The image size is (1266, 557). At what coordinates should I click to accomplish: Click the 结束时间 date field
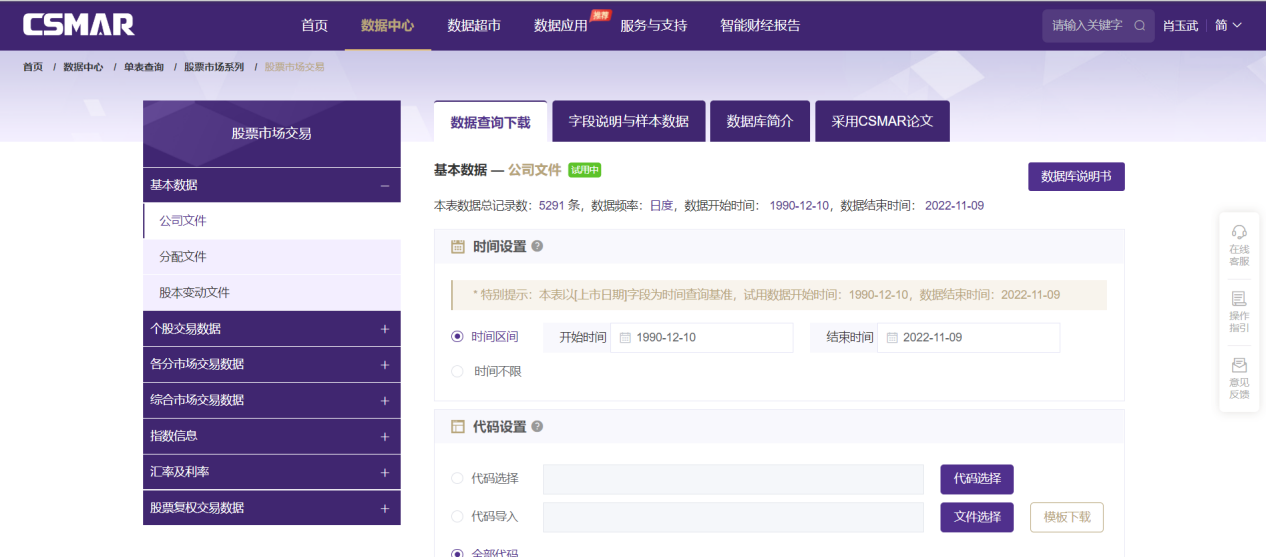point(968,338)
